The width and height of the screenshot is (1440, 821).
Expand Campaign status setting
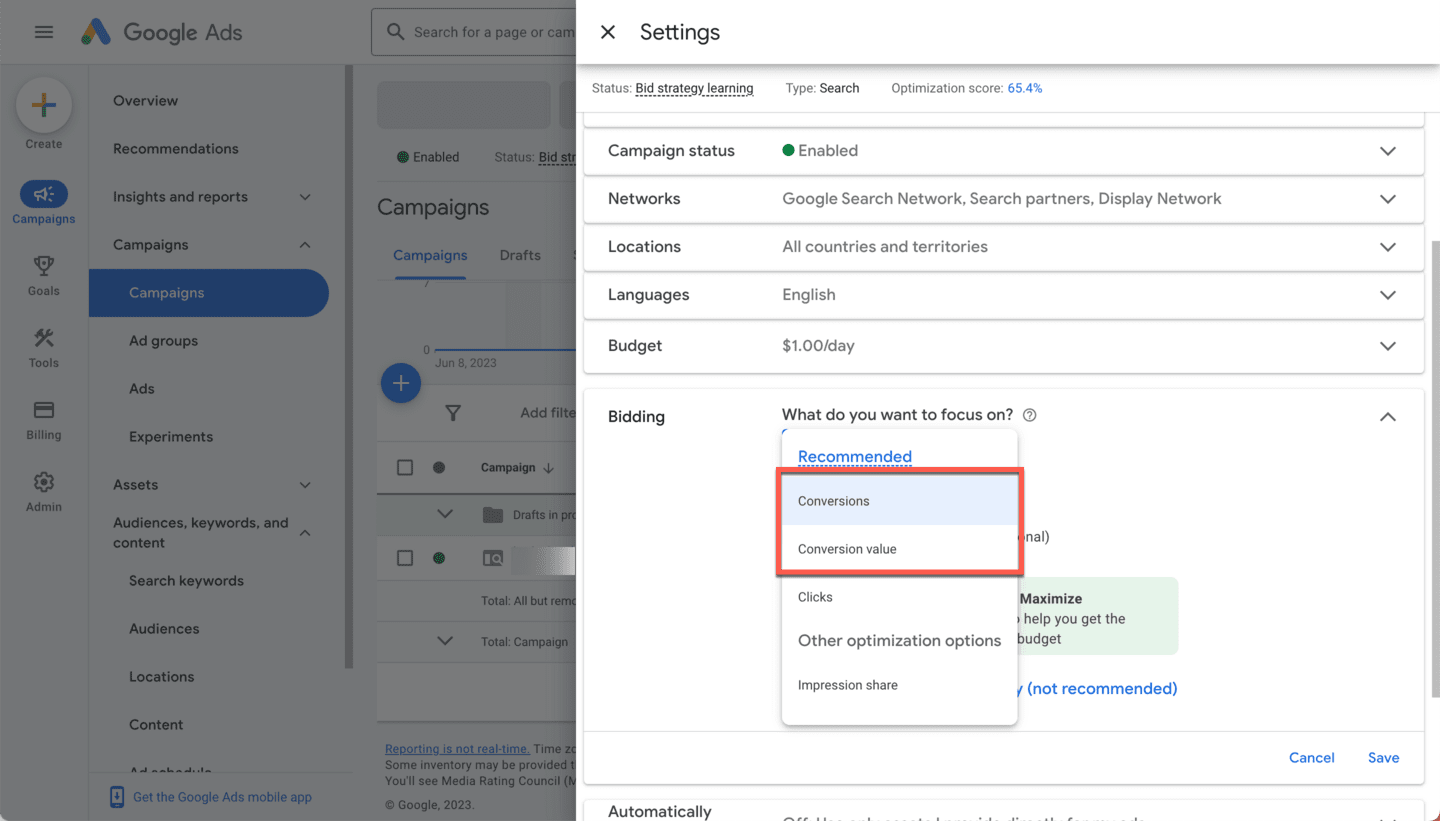click(x=1388, y=151)
